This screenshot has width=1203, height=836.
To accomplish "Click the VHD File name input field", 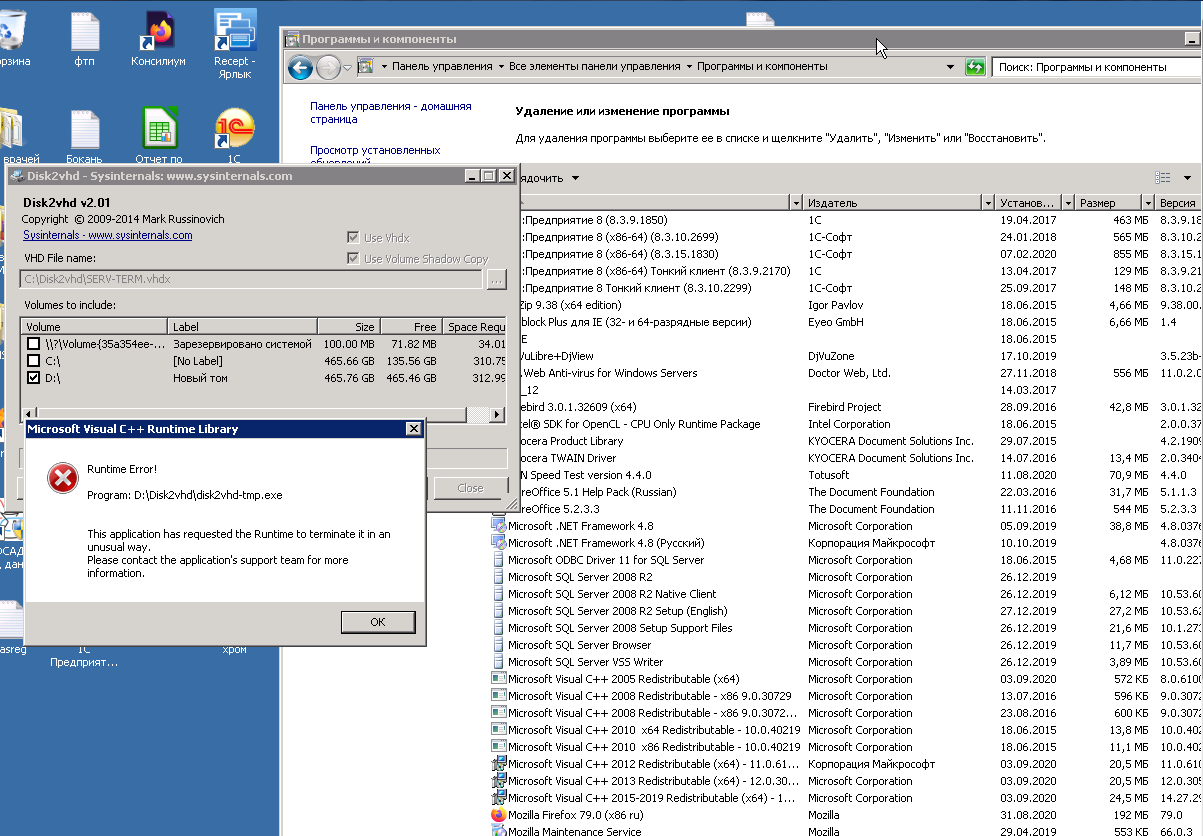I will pos(252,280).
